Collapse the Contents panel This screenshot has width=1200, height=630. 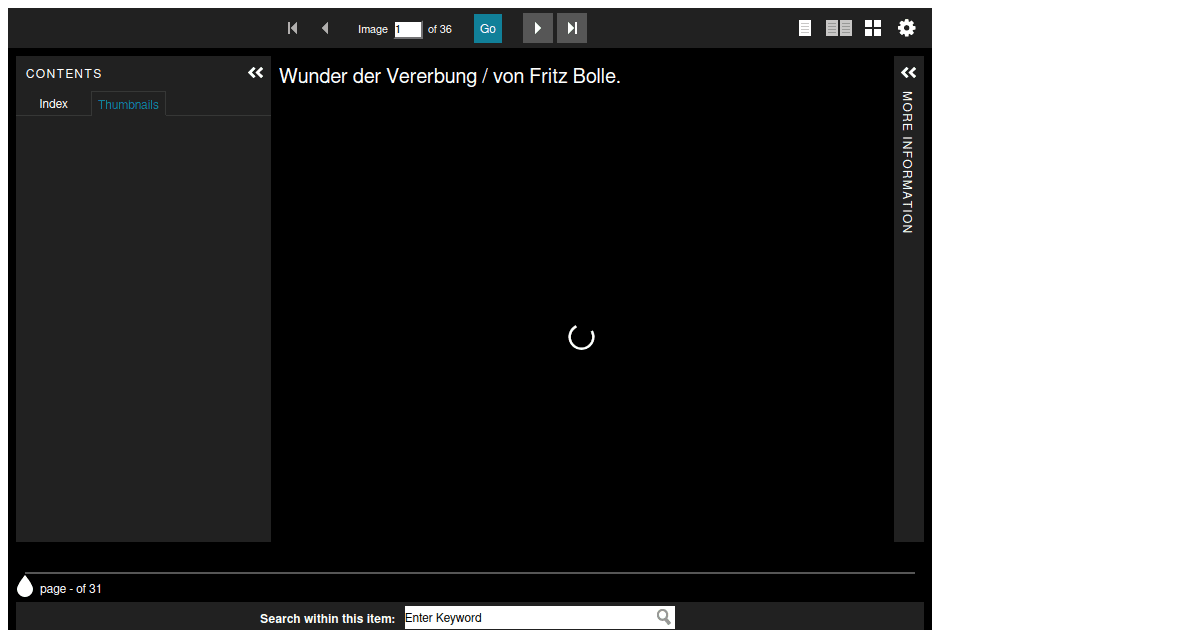[x=256, y=72]
